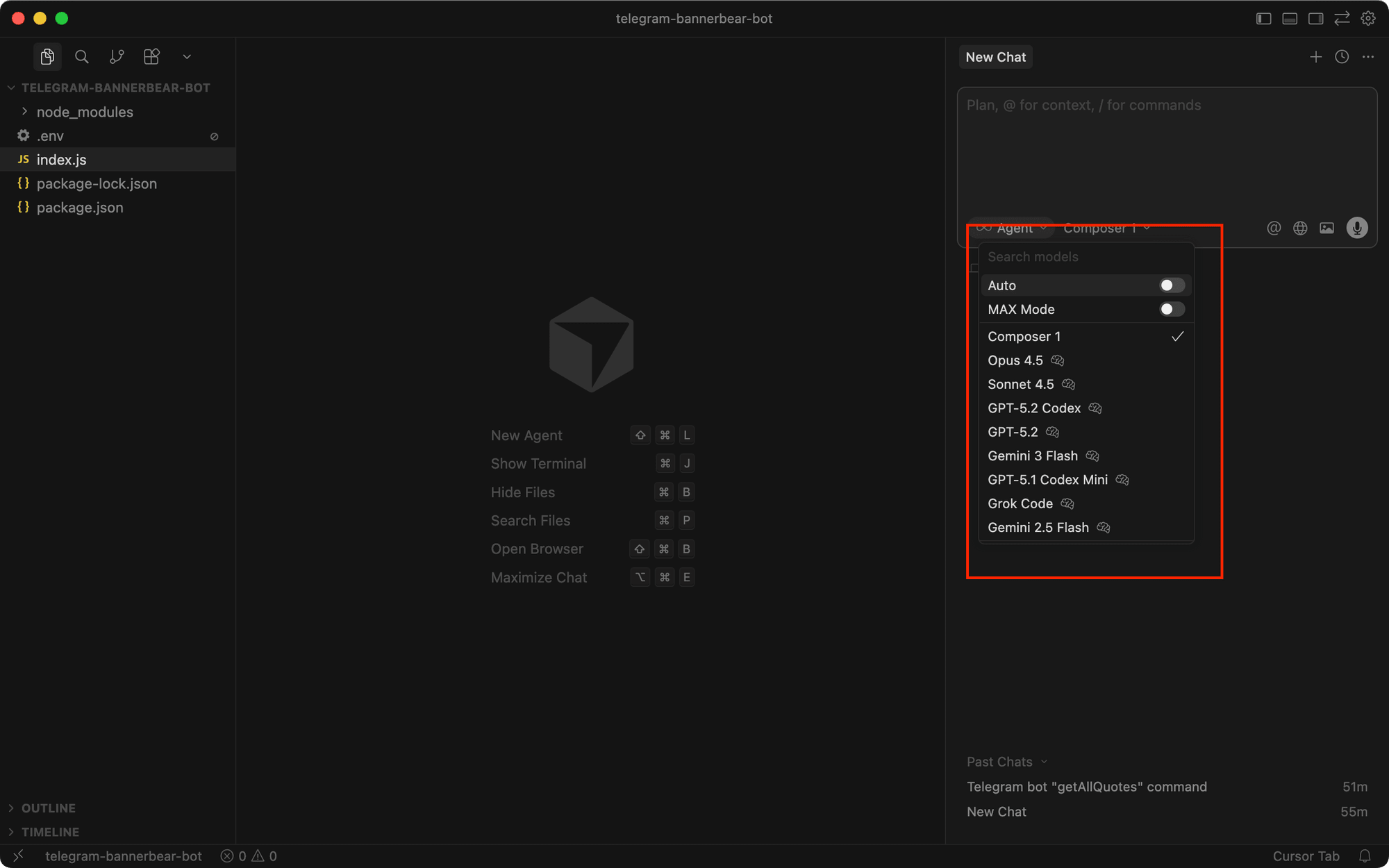Viewport: 1389px width, 868px height.
Task: Open the Extensions icon in the sidebar
Action: [151, 56]
